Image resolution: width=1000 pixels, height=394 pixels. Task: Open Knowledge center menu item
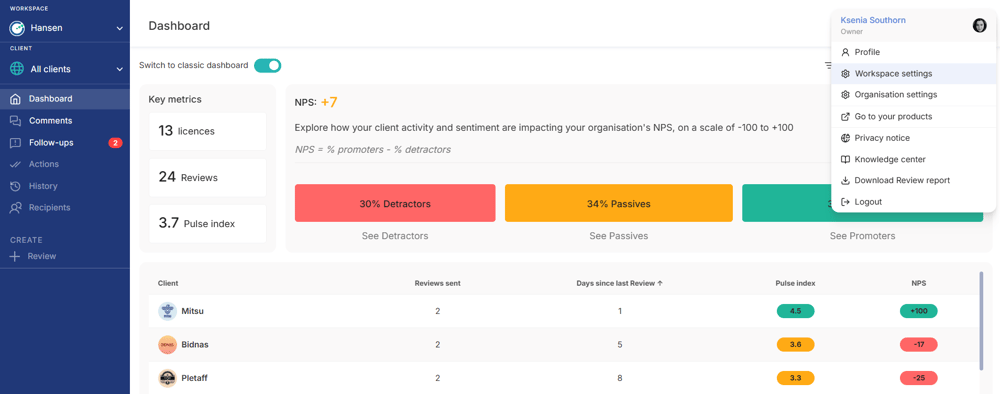(x=913, y=159)
